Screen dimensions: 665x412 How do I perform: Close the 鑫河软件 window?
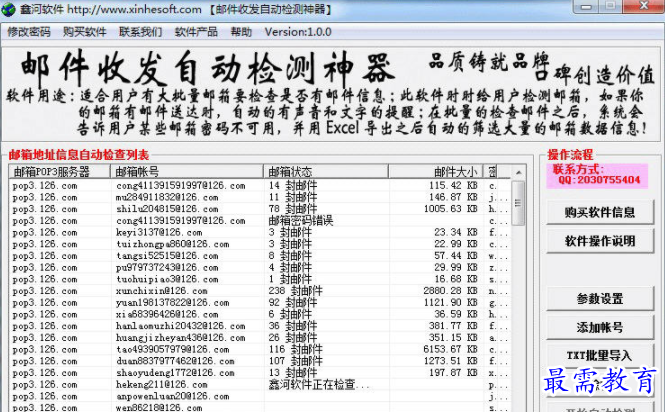(643, 6)
